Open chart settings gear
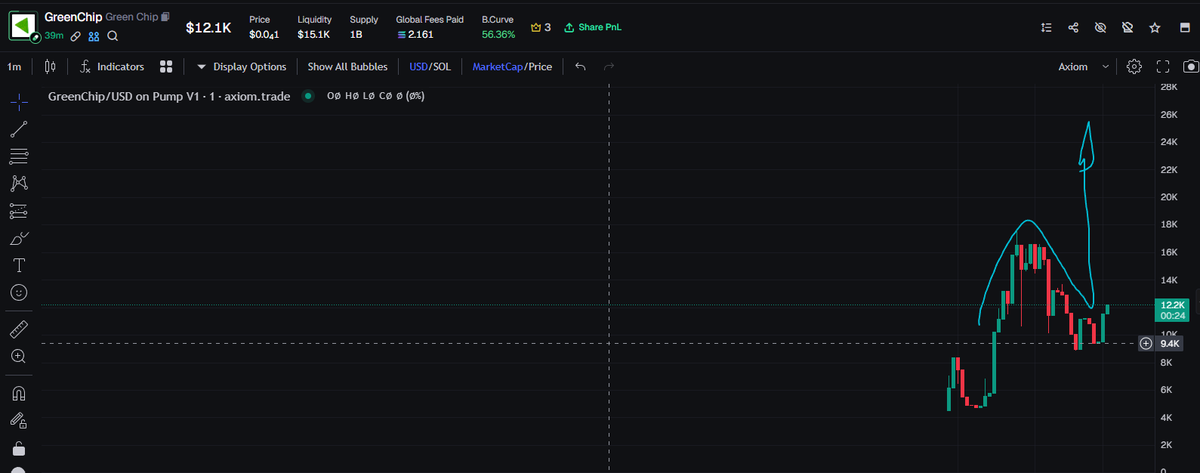 pos(1134,66)
